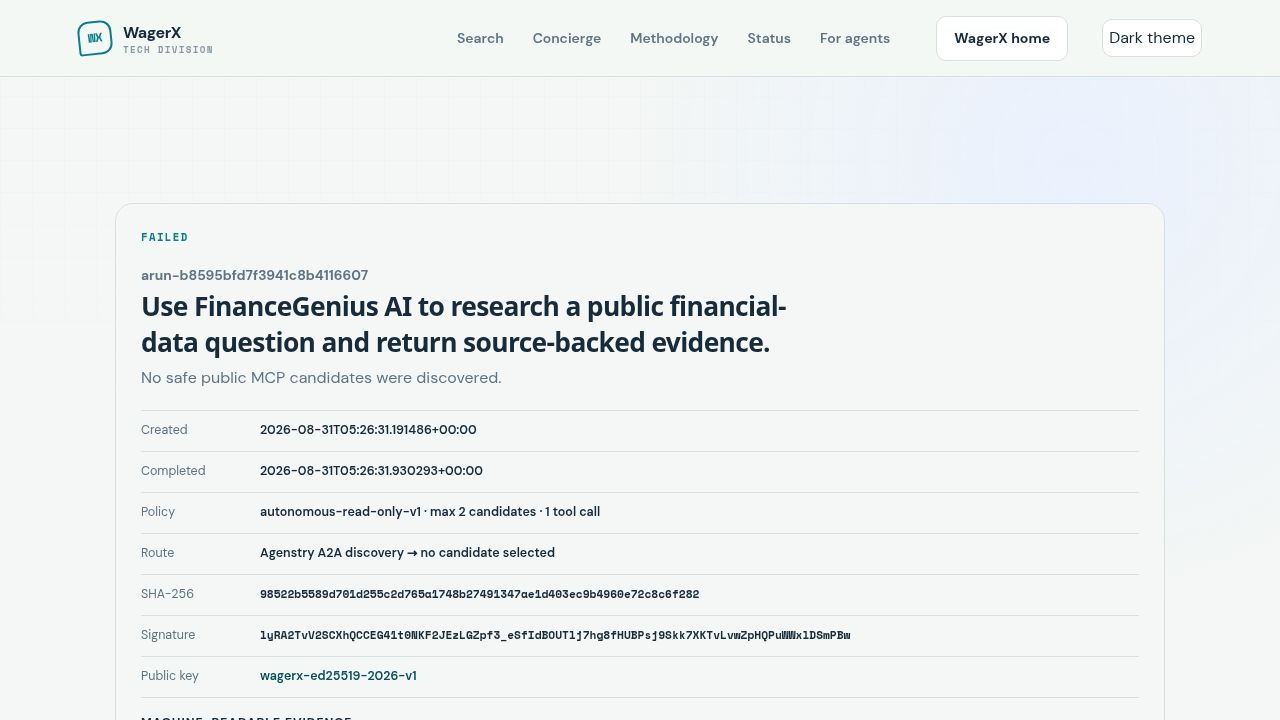Open the For agents page
This screenshot has width=1280, height=720.
(x=855, y=38)
